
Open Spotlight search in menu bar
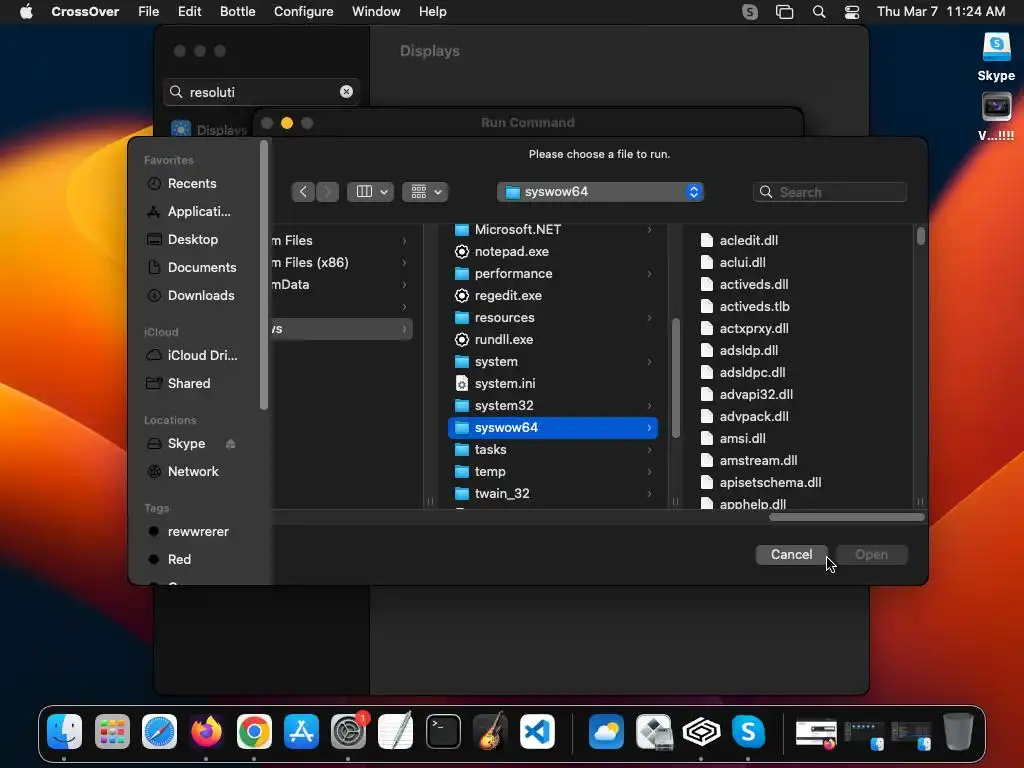coord(819,12)
